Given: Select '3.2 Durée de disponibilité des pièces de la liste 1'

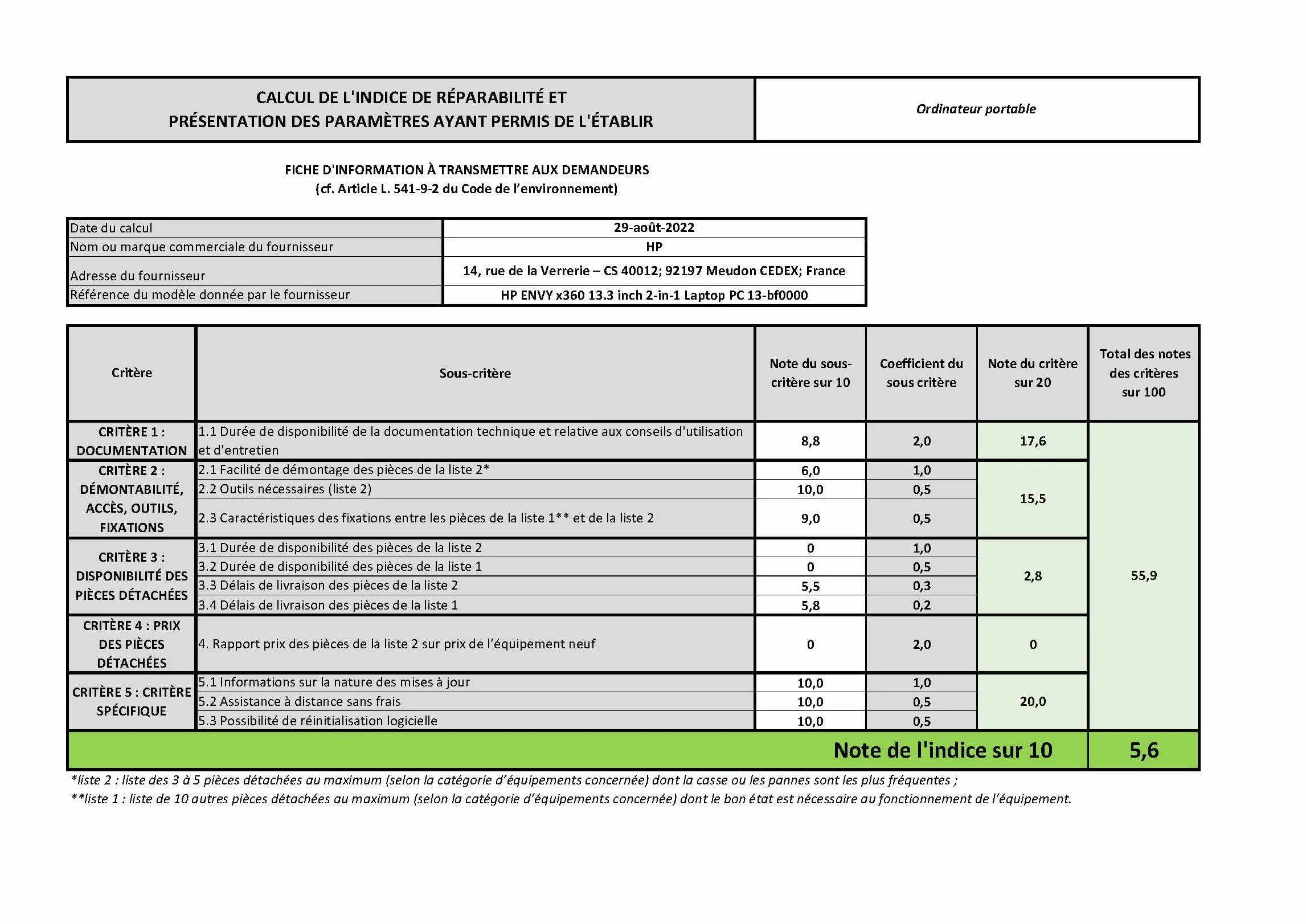Looking at the screenshot, I should (340, 566).
